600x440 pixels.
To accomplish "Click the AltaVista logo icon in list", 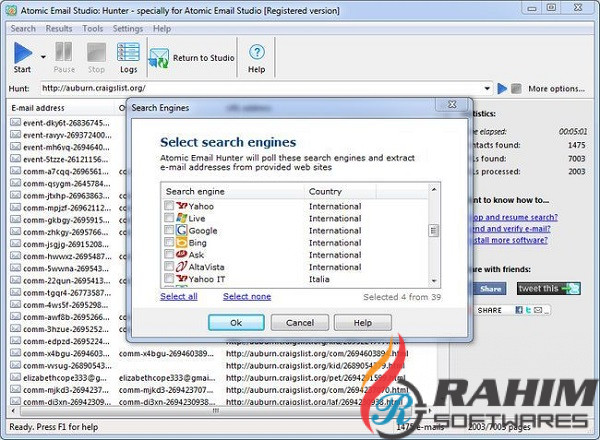I will (x=181, y=266).
